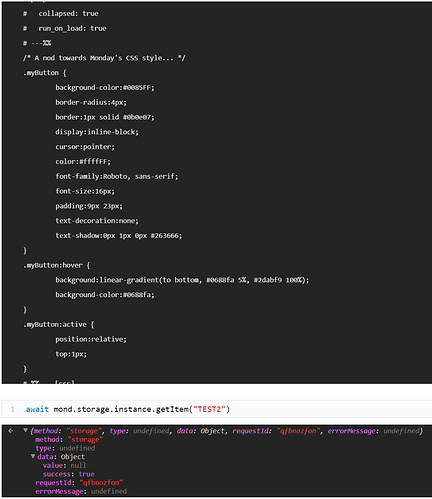Click the Monday's CSS style comment line

(104, 58)
